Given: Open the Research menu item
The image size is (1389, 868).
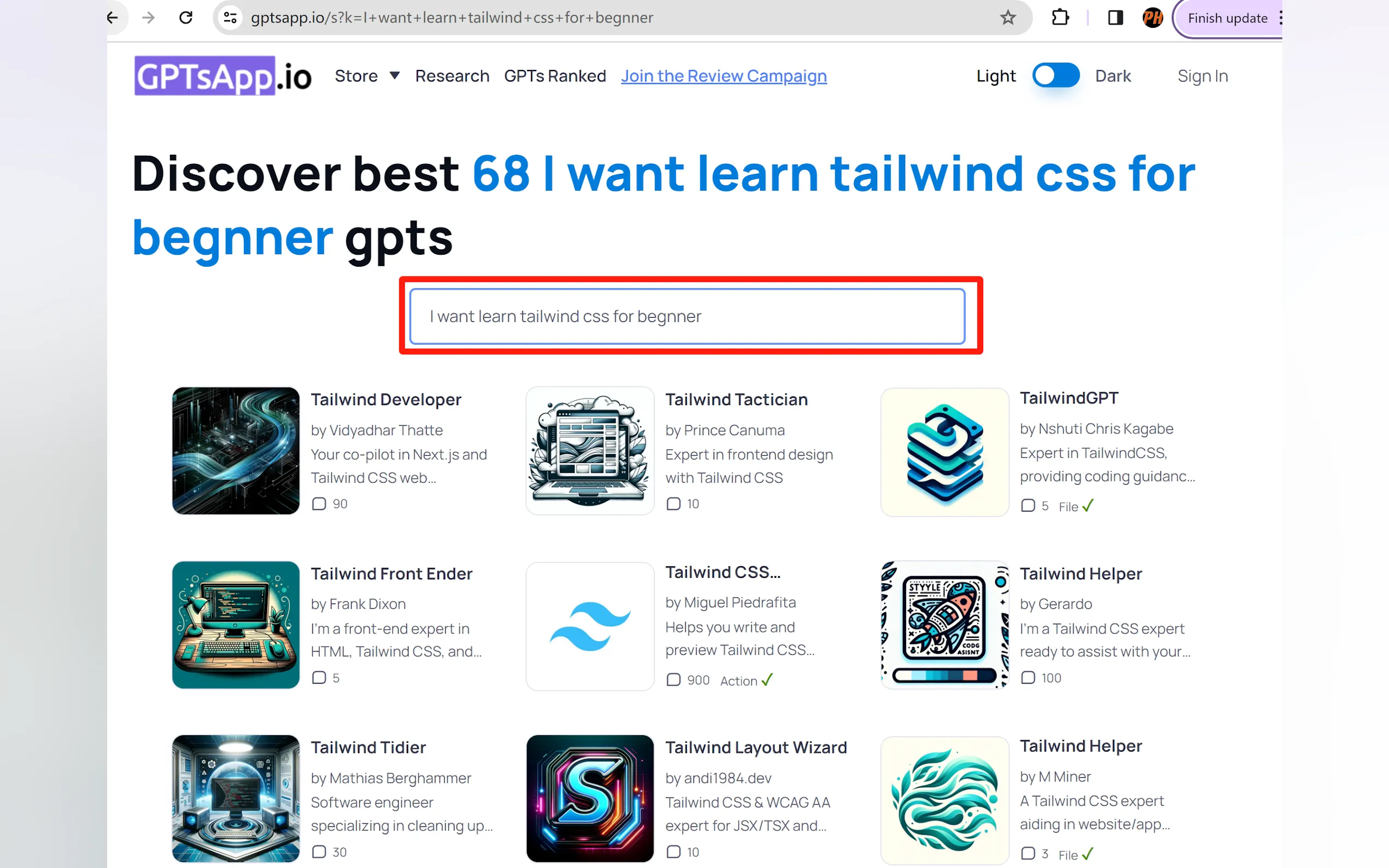Looking at the screenshot, I should (452, 76).
